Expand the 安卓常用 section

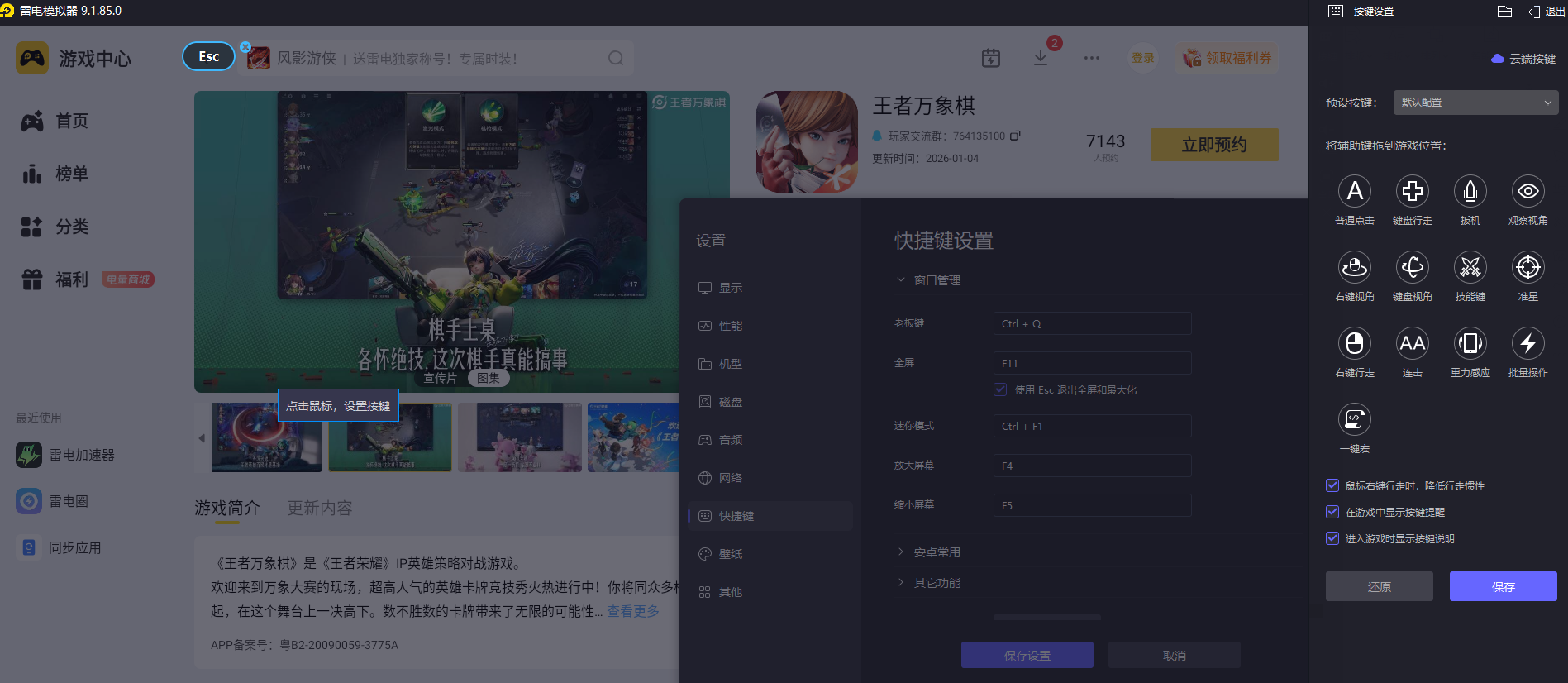coord(928,552)
